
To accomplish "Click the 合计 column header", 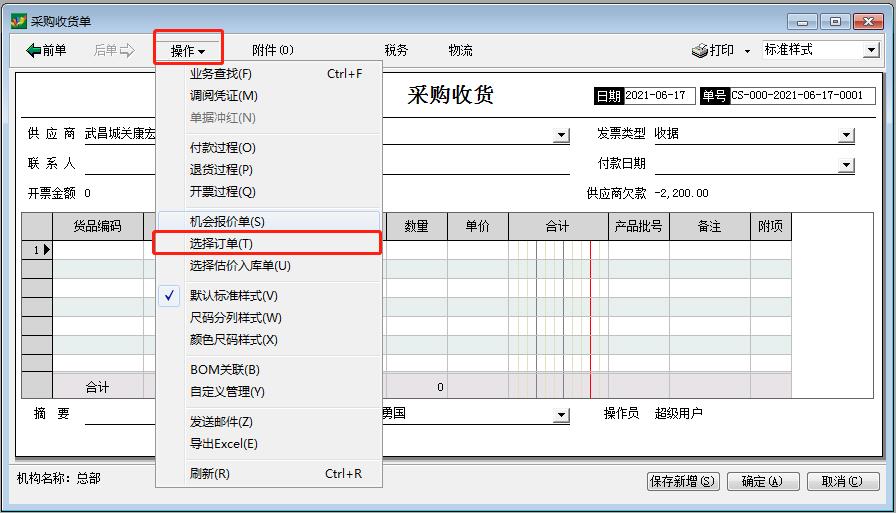I will click(558, 226).
